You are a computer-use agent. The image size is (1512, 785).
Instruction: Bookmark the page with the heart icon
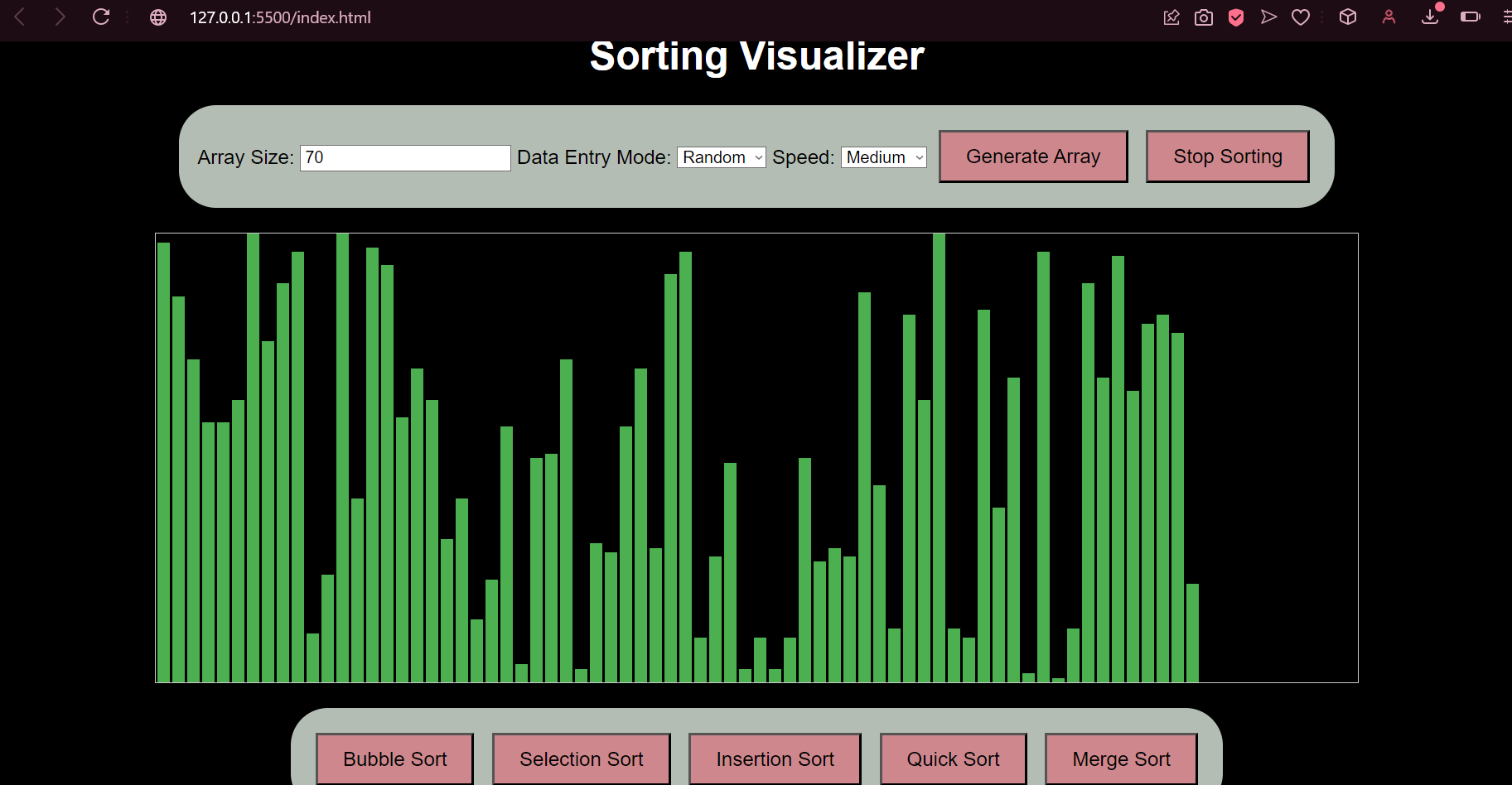click(1301, 17)
